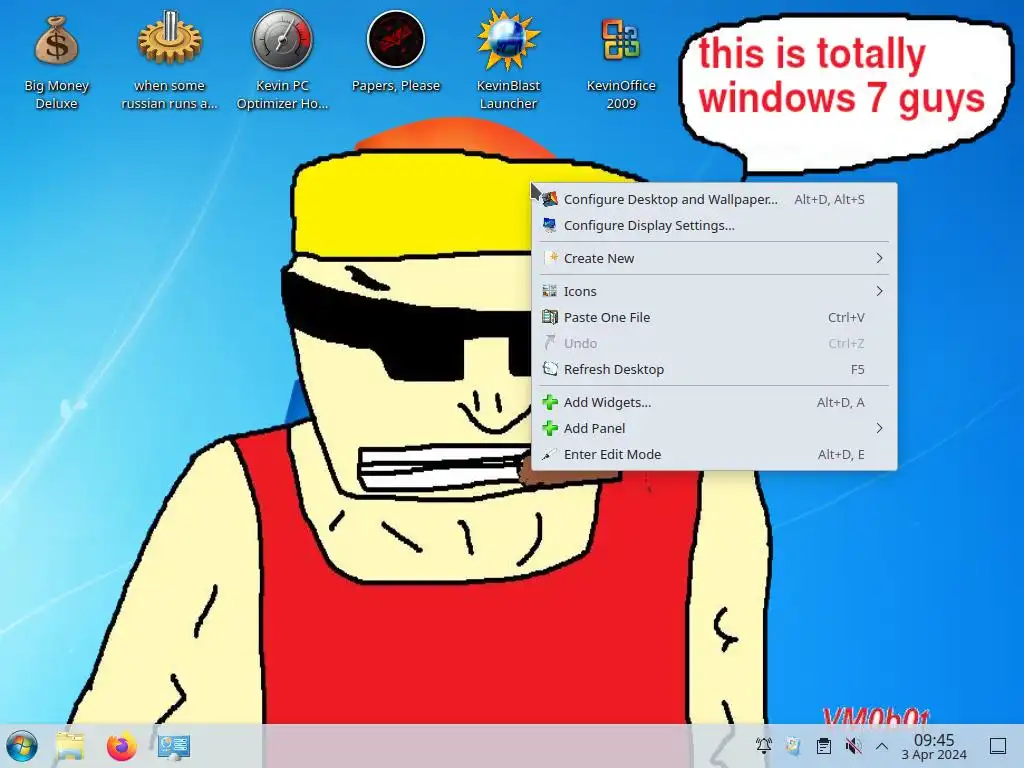Open the Icons submenu entry
The width and height of the screenshot is (1024, 768).
pyautogui.click(x=714, y=291)
